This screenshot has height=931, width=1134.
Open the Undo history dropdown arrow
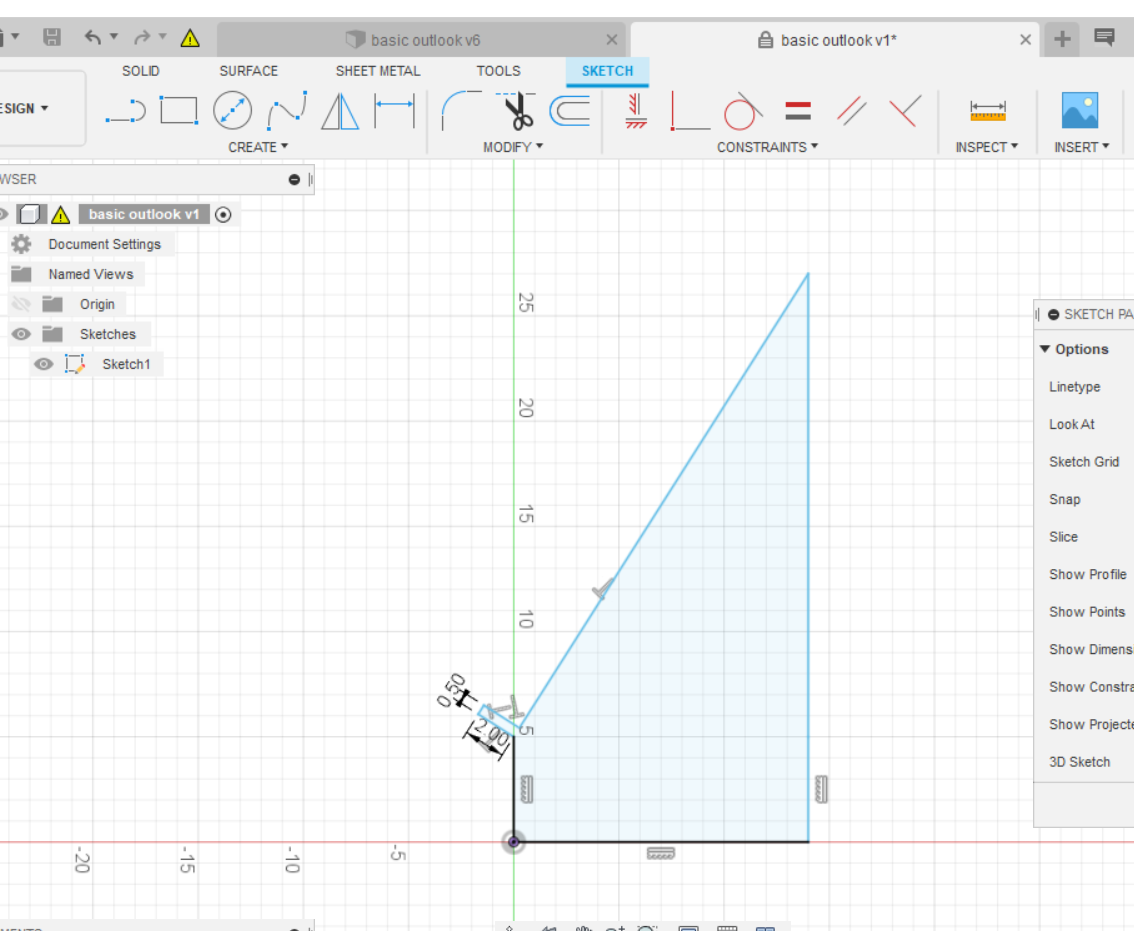(x=114, y=36)
